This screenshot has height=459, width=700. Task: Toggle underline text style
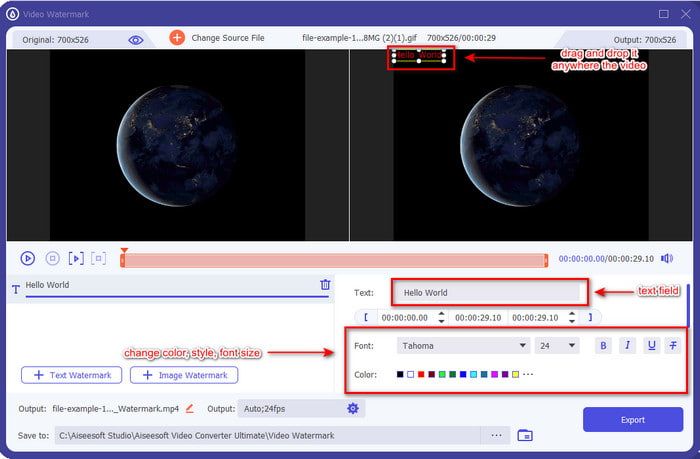point(650,346)
